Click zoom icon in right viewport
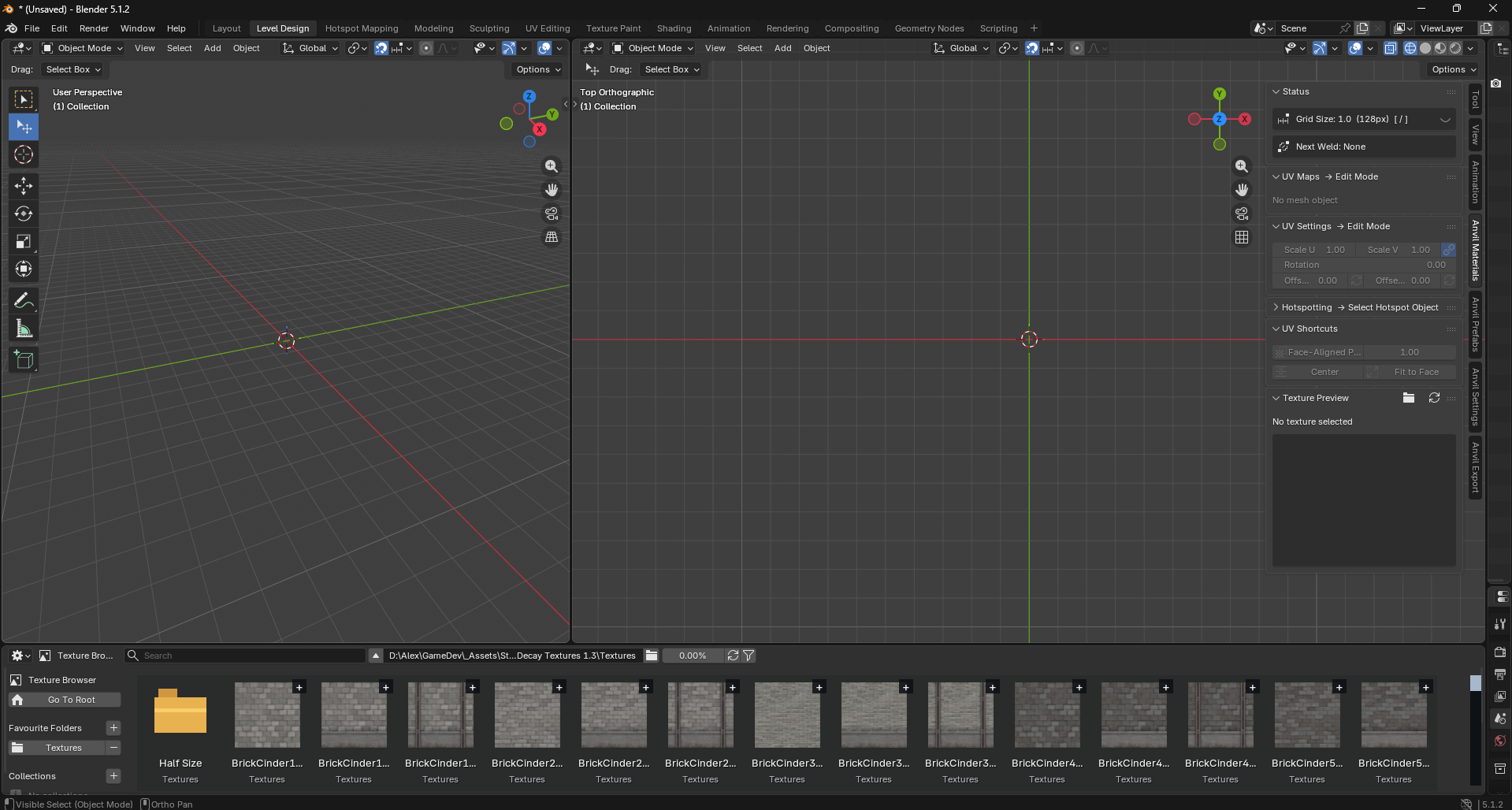 [x=1242, y=166]
